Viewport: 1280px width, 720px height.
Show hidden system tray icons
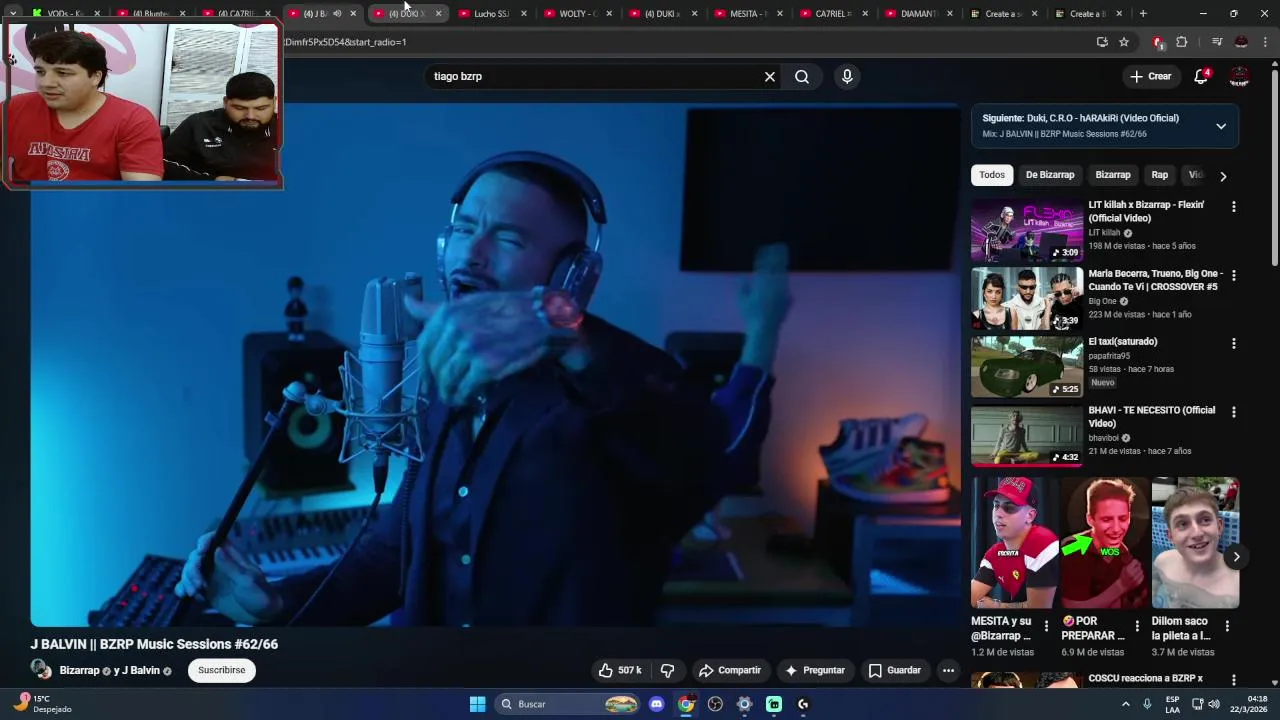pyautogui.click(x=1126, y=704)
